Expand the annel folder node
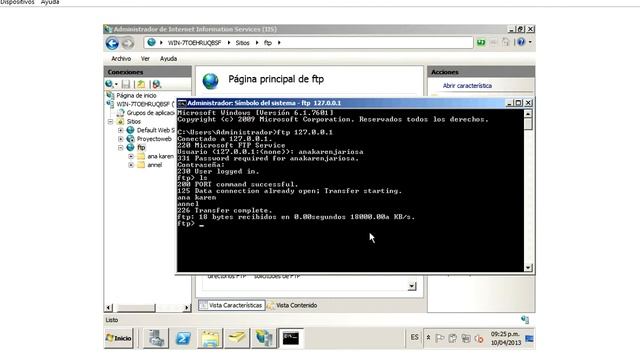Image resolution: width=640 pixels, height=360 pixels. click(131, 165)
